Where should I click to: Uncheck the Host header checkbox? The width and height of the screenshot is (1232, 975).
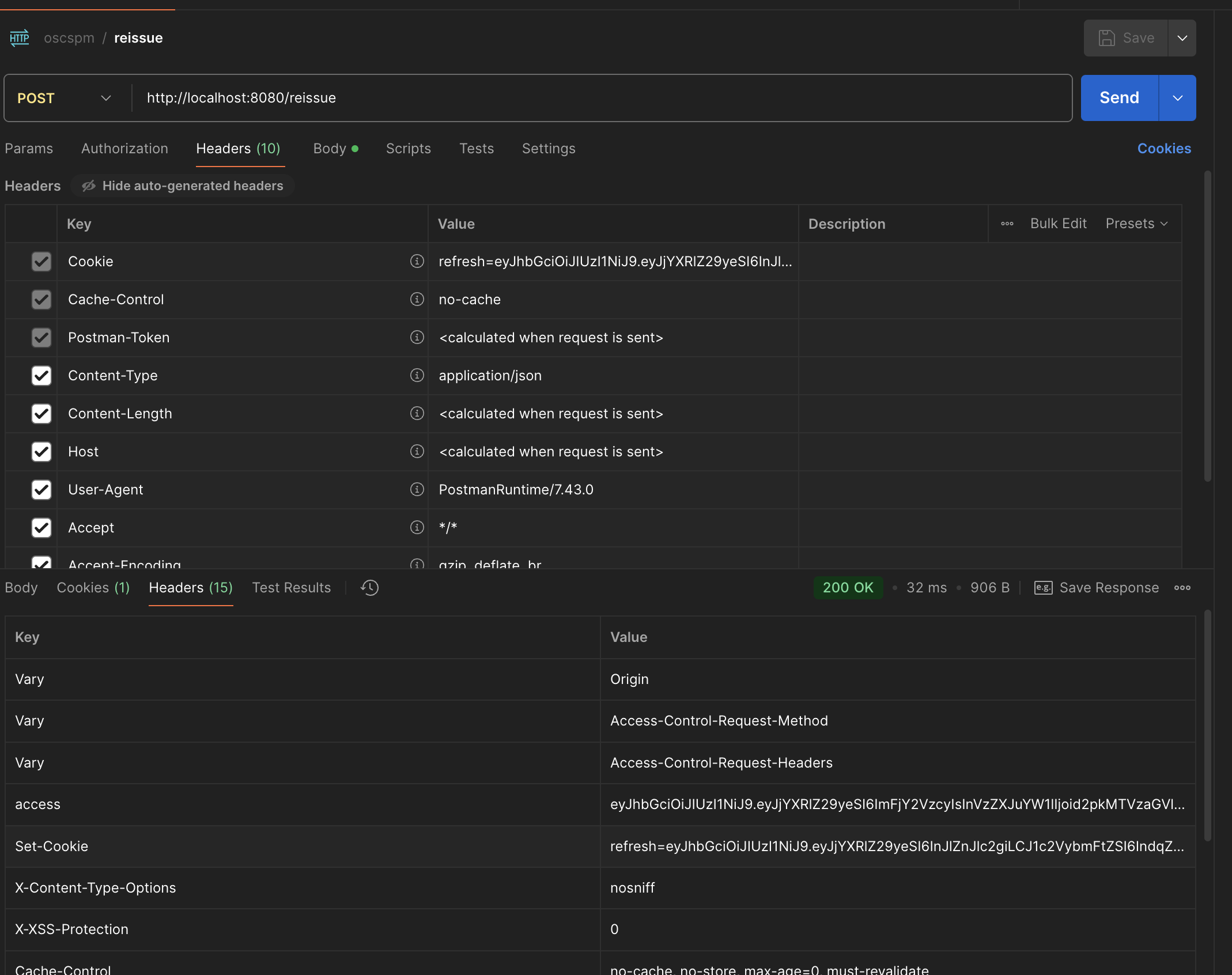coord(41,452)
